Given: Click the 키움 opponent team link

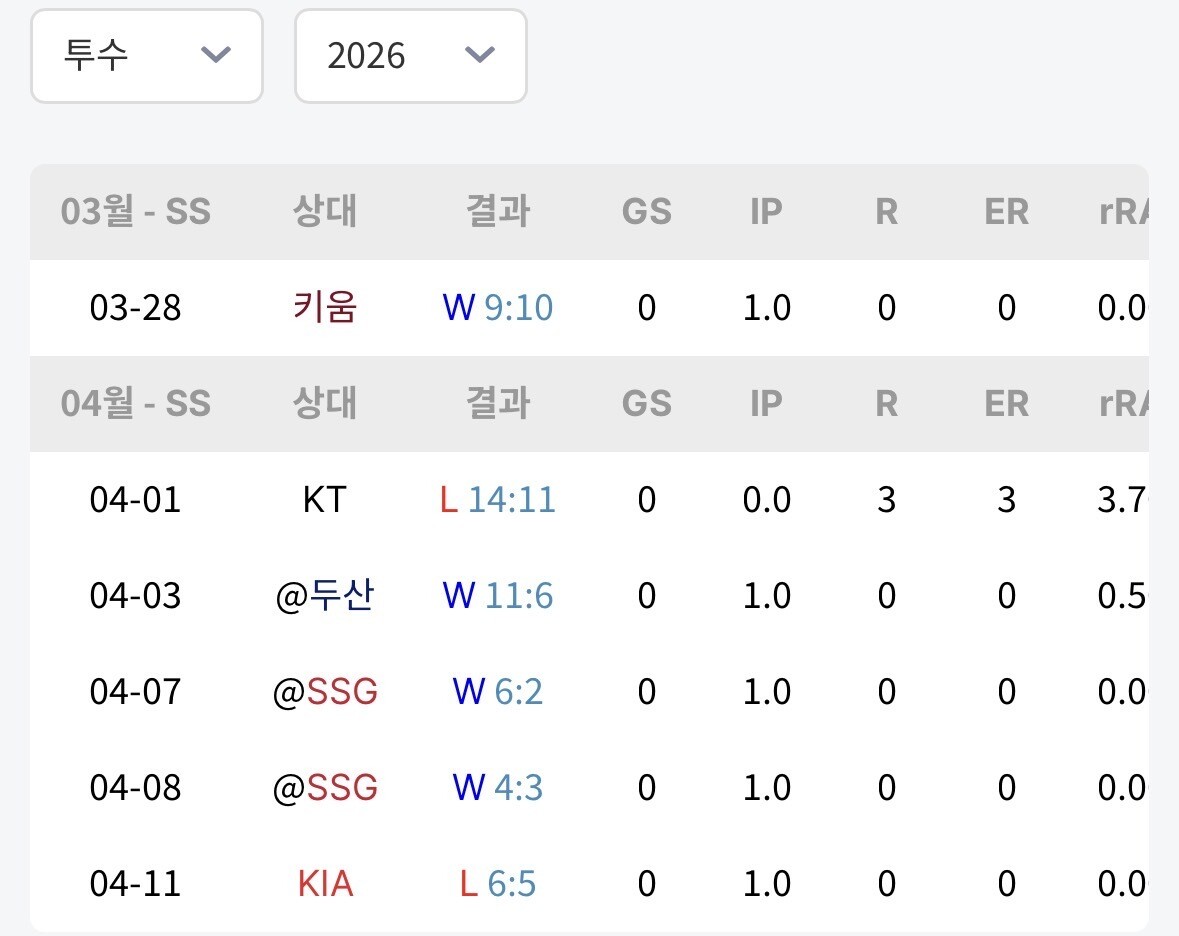Looking at the screenshot, I should tap(325, 308).
